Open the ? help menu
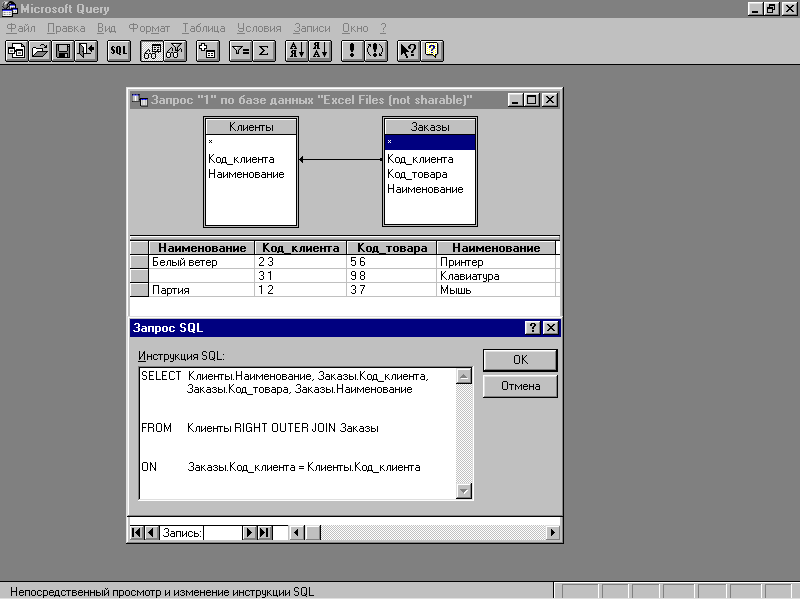 (x=383, y=28)
